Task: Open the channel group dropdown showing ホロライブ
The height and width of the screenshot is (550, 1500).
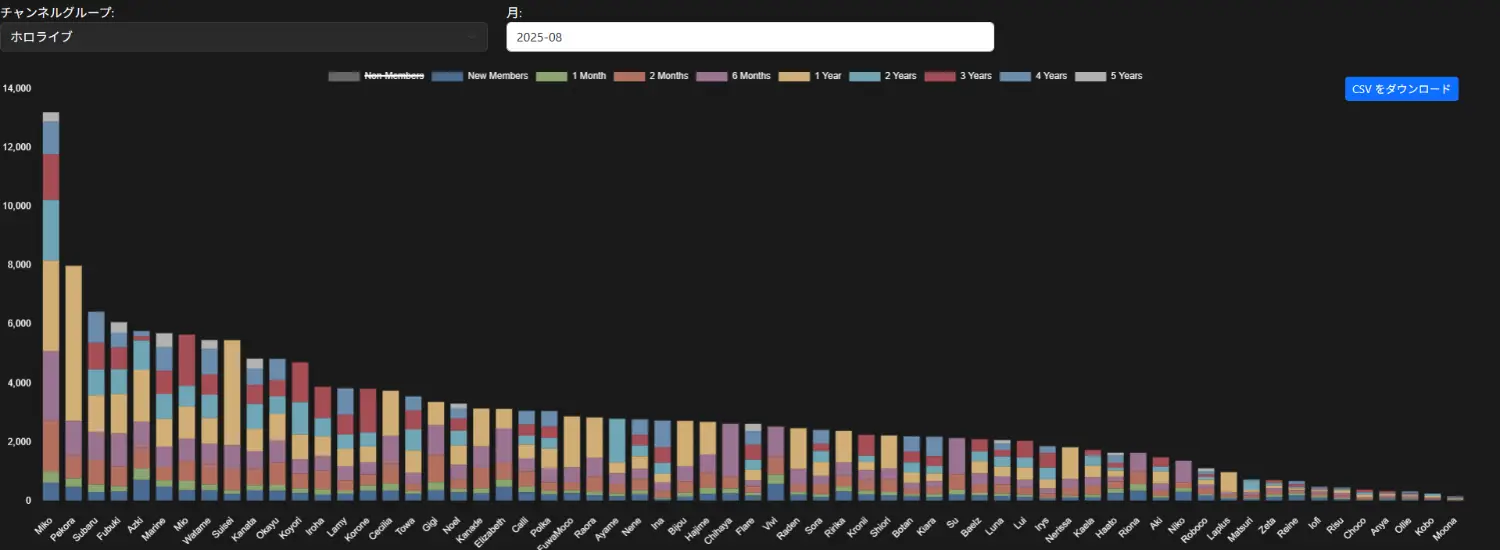Action: 243,37
